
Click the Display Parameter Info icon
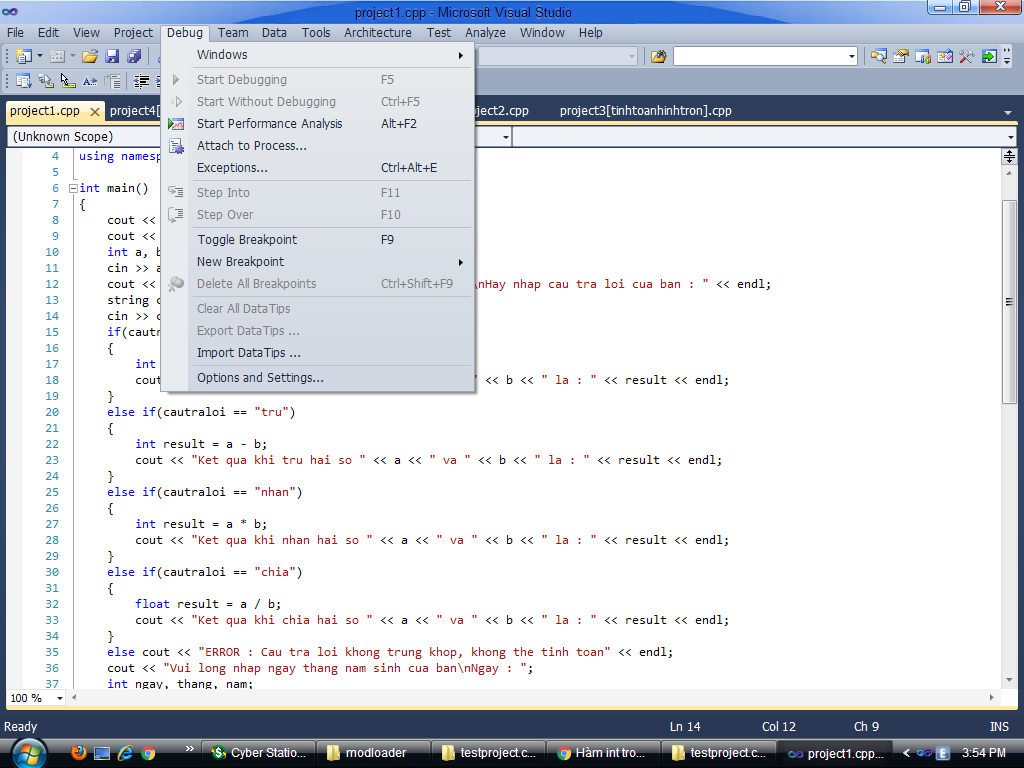46,81
